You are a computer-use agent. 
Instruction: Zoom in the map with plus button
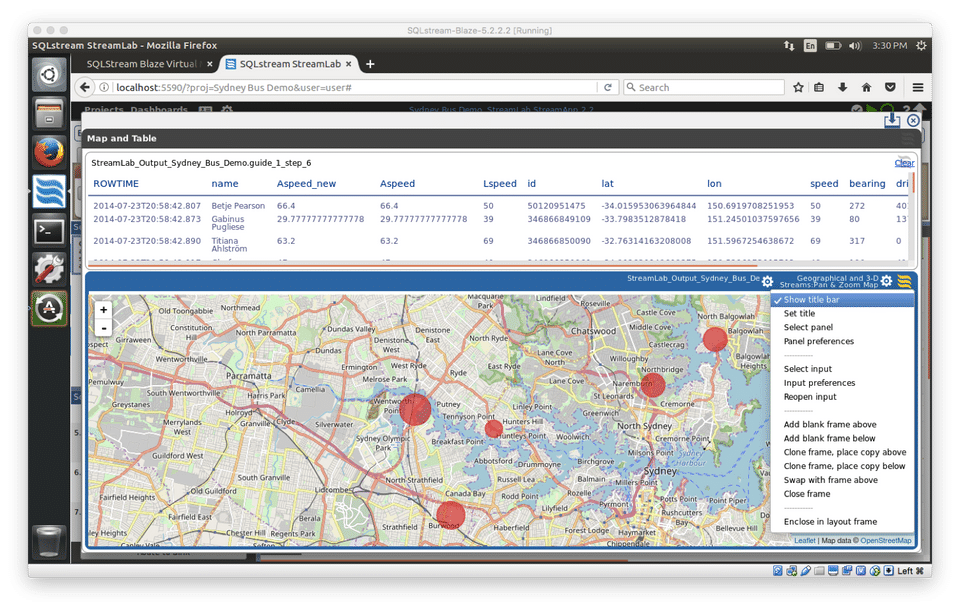[103, 310]
